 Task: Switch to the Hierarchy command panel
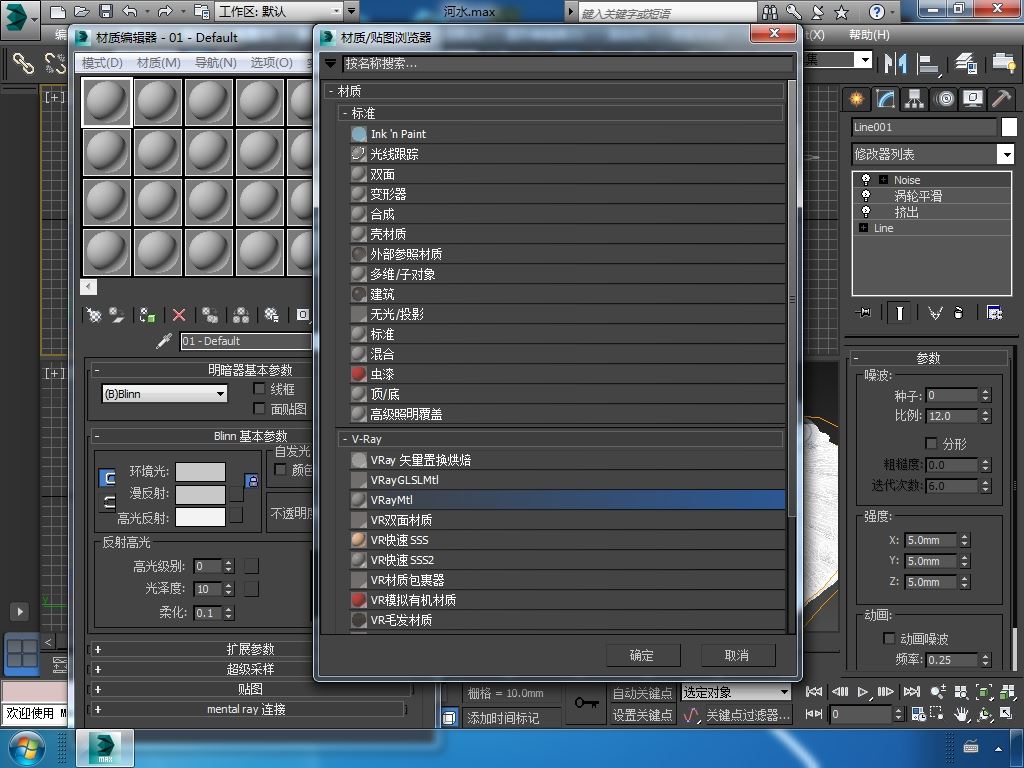click(x=914, y=99)
